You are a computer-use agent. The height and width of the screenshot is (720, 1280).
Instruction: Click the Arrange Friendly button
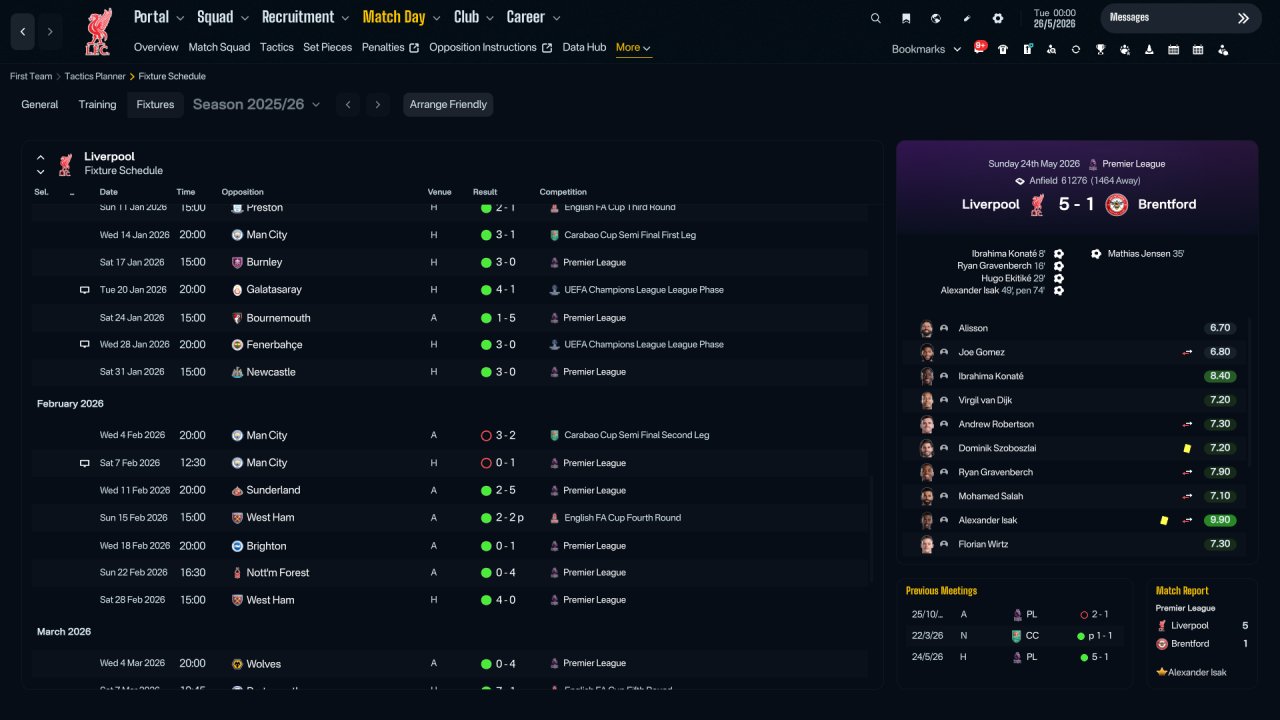(448, 104)
